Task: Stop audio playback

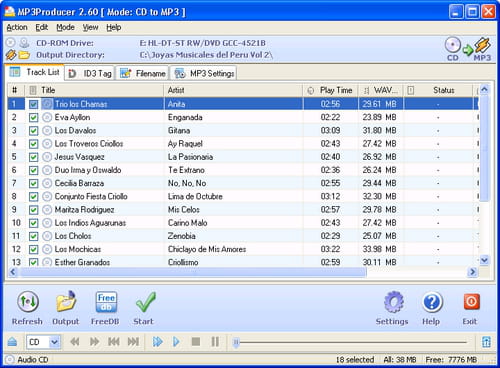Action: coord(196,342)
